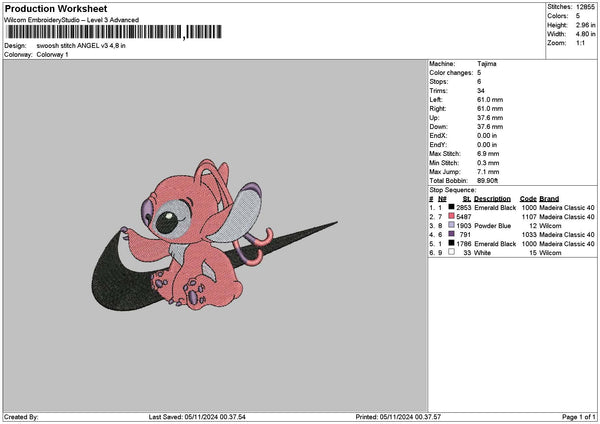
Task: Click the 'Left:' measurement label
Action: [x=436, y=100]
